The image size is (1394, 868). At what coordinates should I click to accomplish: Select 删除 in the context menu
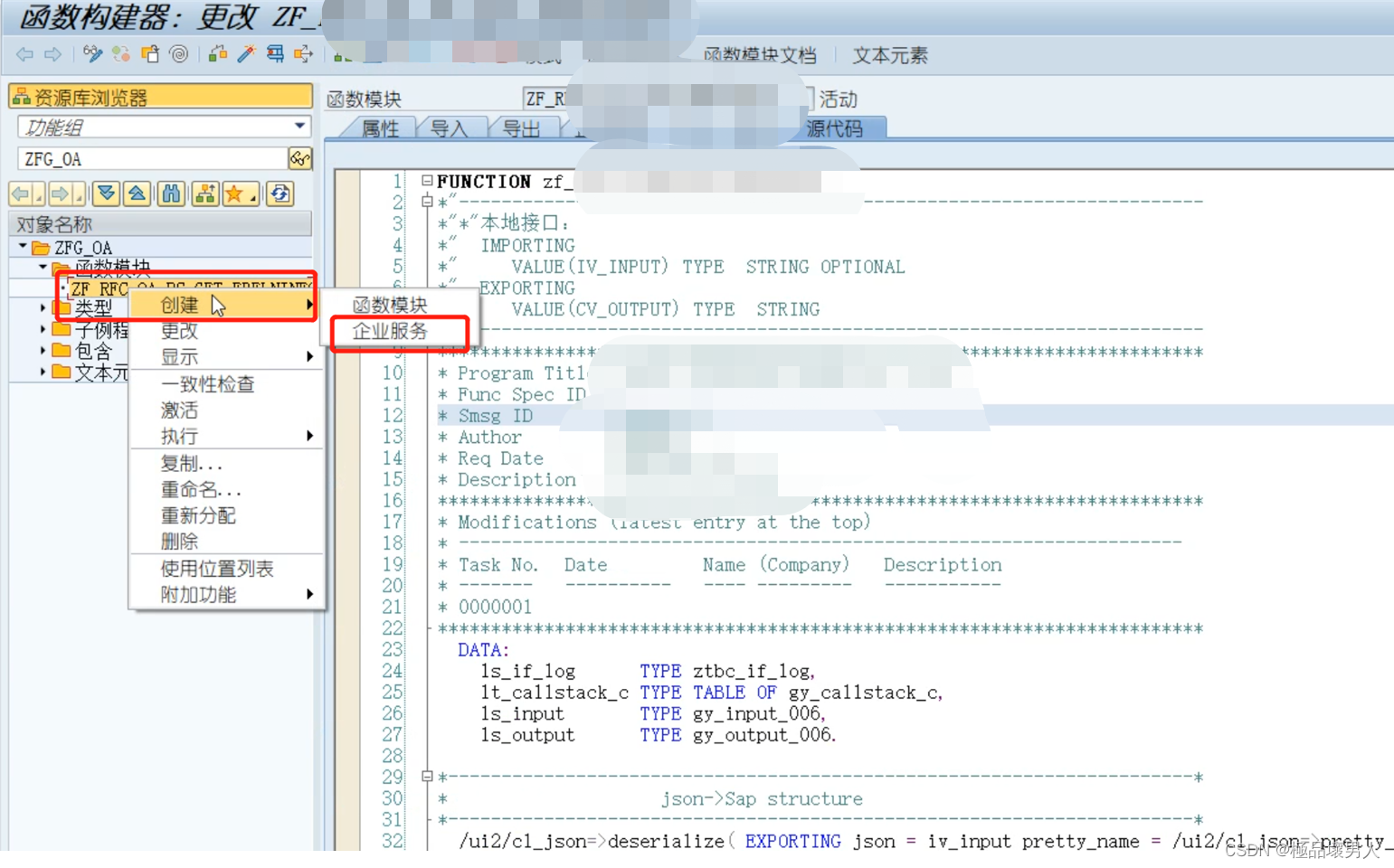[x=180, y=541]
